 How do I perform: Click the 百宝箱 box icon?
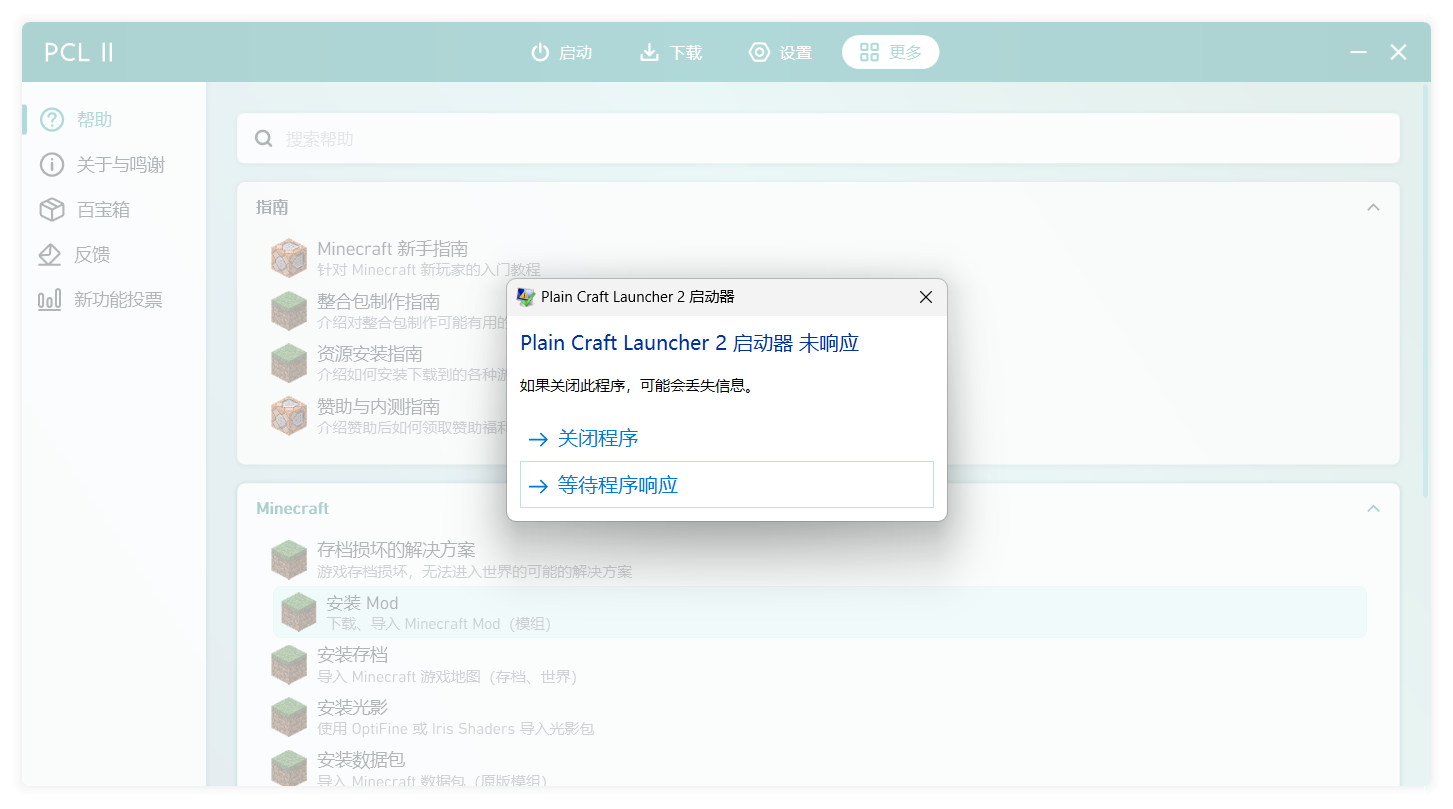pyautogui.click(x=51, y=210)
